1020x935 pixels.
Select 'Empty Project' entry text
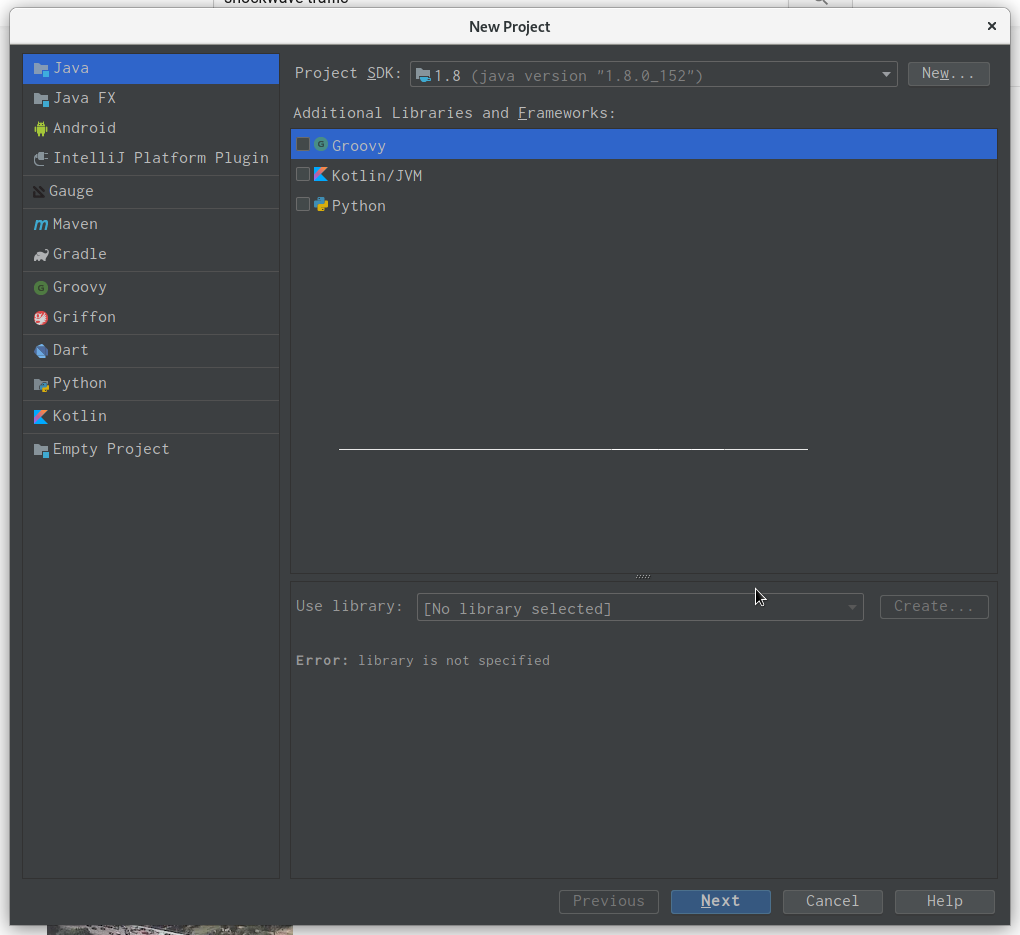pos(111,449)
